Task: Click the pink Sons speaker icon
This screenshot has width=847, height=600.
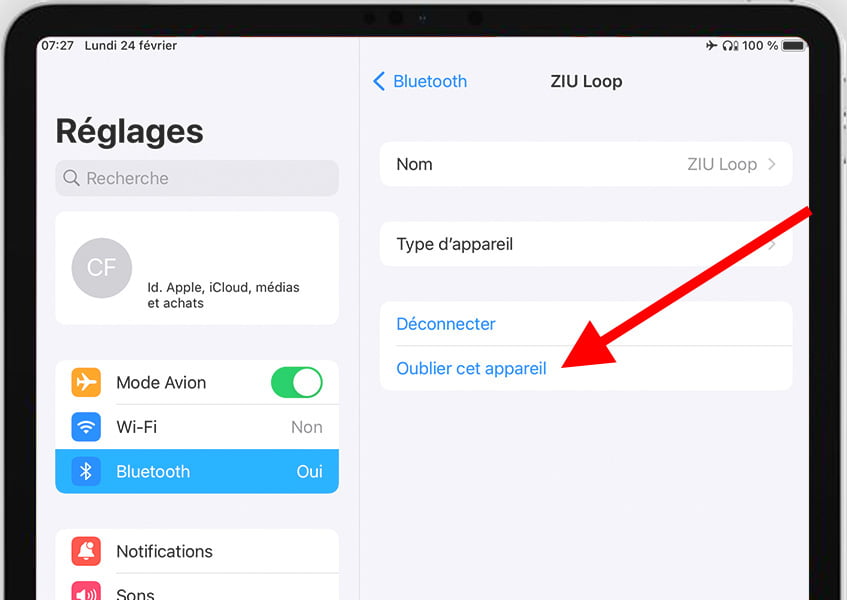Action: [86, 591]
